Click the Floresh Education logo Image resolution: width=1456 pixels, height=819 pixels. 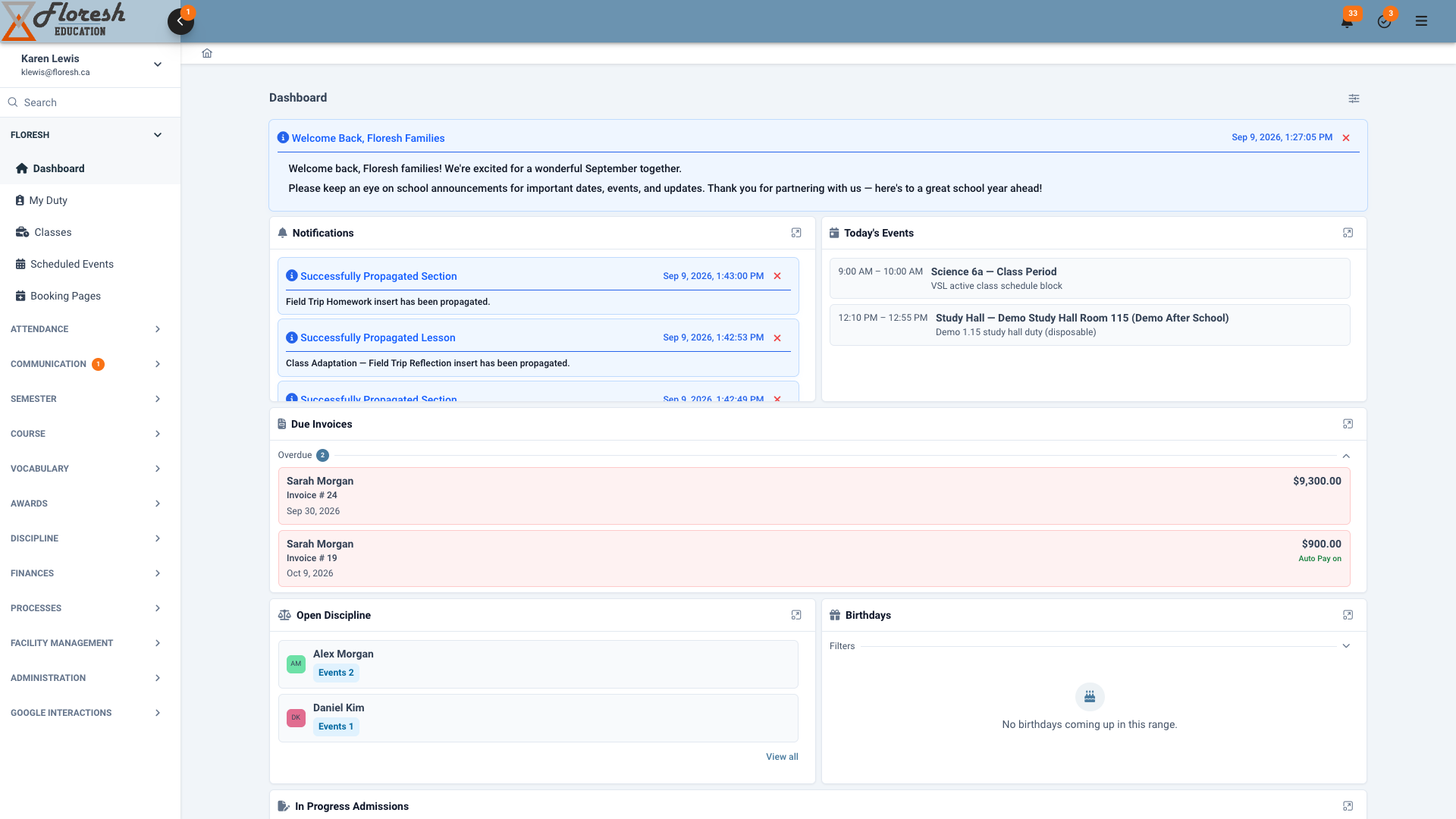64,21
